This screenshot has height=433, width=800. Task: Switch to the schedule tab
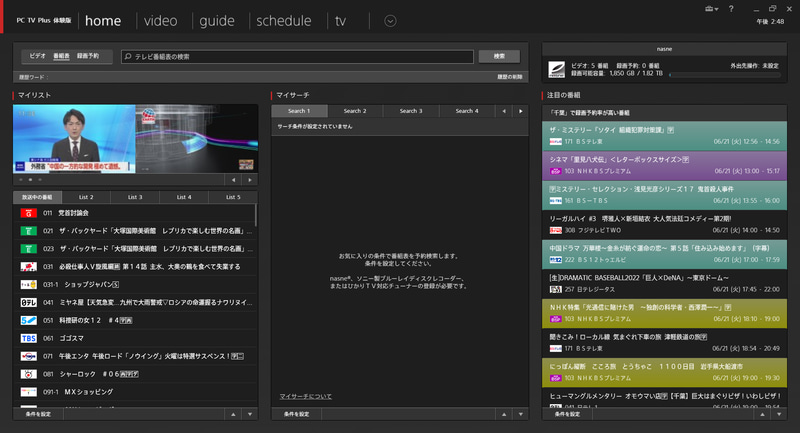coord(284,21)
